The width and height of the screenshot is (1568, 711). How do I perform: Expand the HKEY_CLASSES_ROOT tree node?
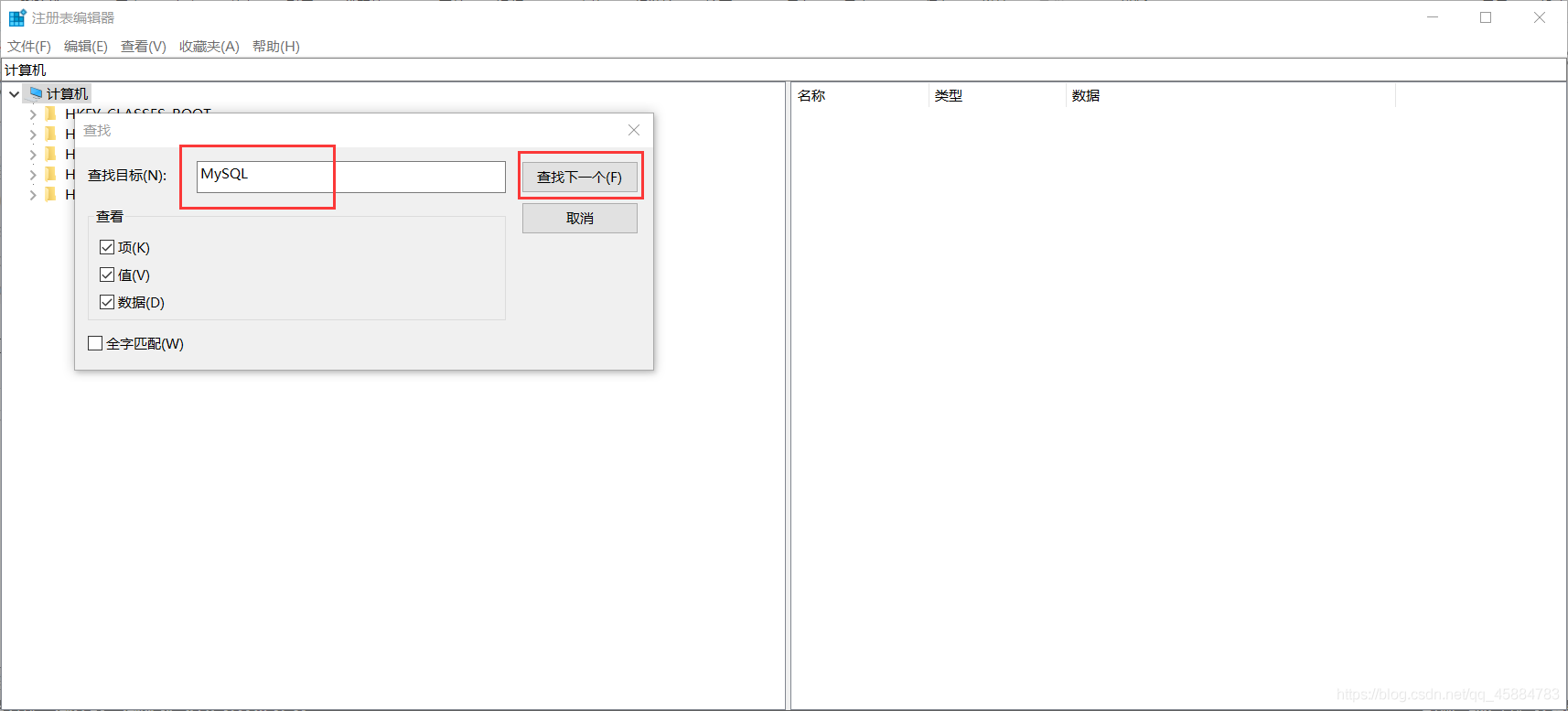pos(33,114)
